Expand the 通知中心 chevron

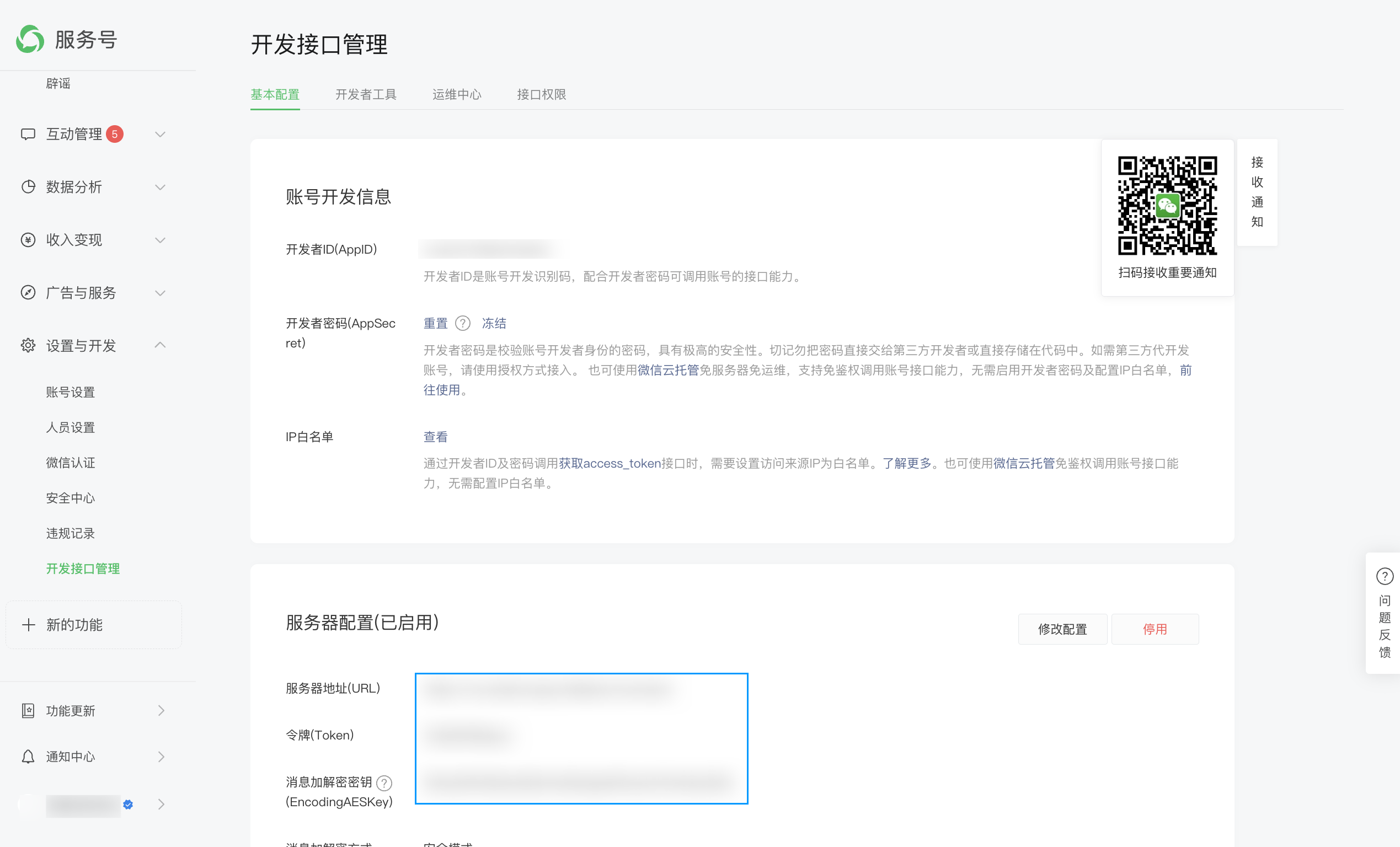(x=160, y=756)
